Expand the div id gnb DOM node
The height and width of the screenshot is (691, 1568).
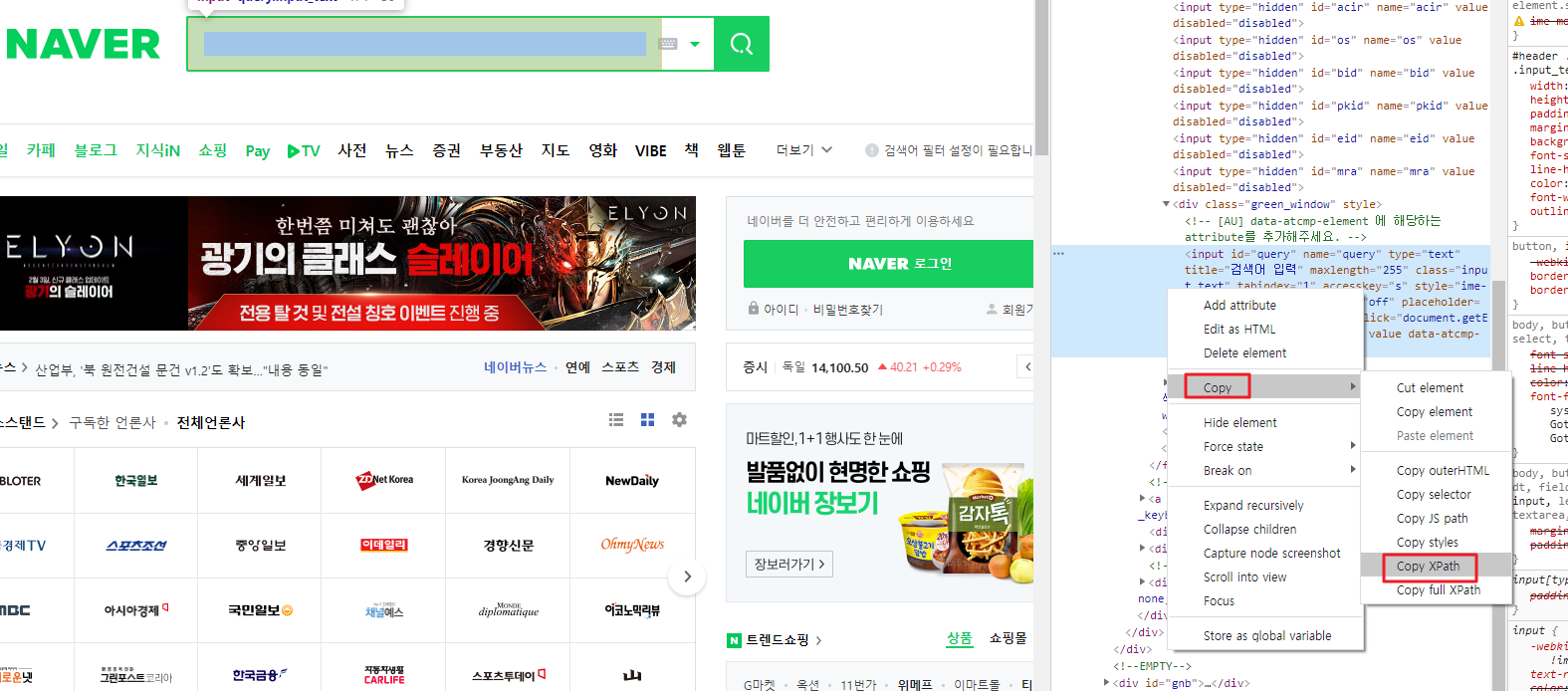(1106, 683)
